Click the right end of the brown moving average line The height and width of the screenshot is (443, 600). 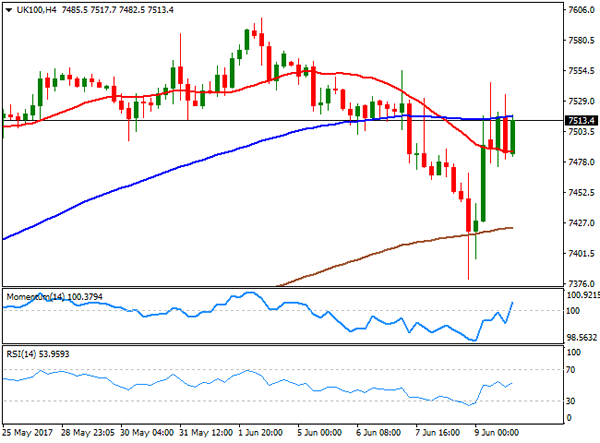[511, 228]
